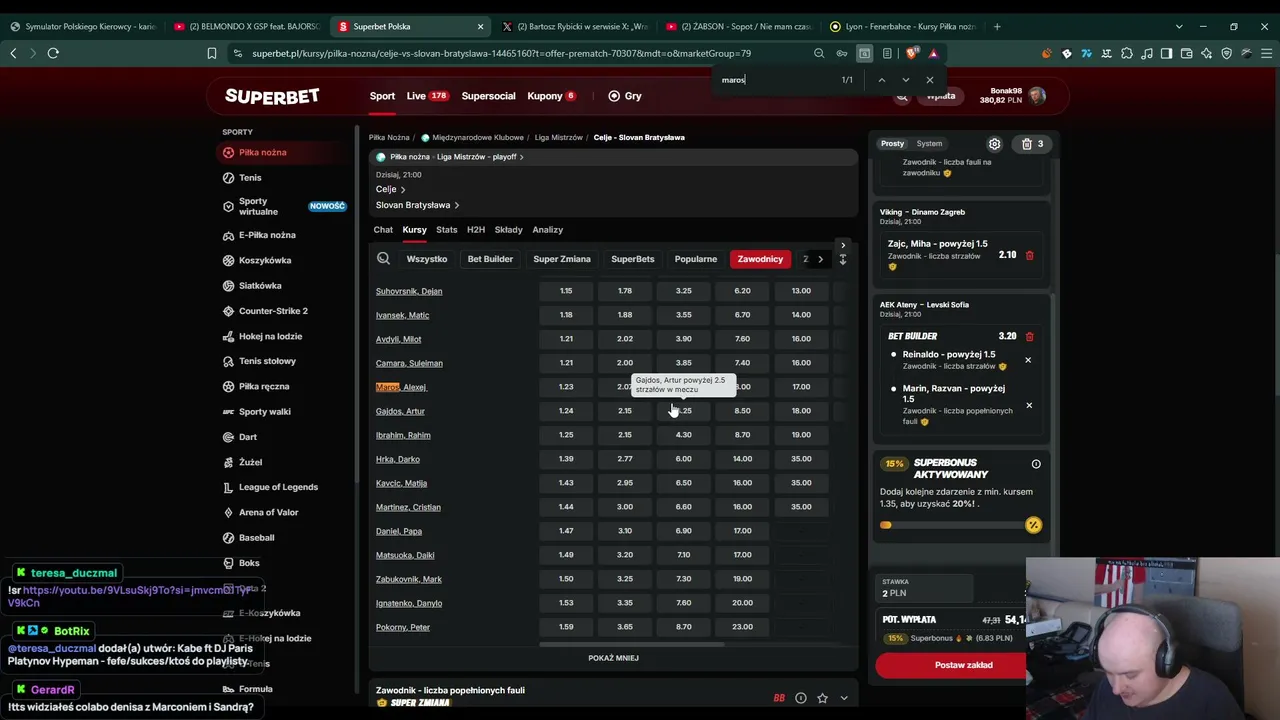Reload the page
Viewport: 1280px width, 720px height.
53,53
